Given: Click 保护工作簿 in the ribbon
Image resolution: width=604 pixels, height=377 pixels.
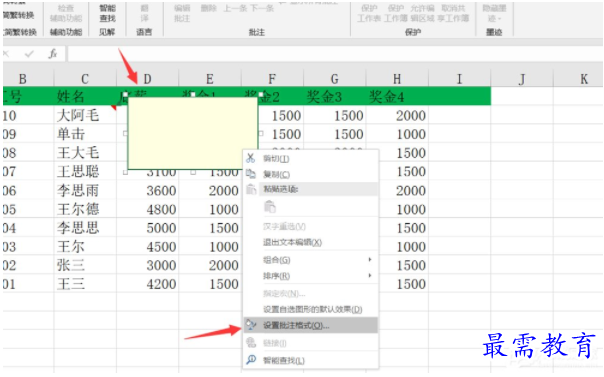Looking at the screenshot, I should (x=396, y=13).
